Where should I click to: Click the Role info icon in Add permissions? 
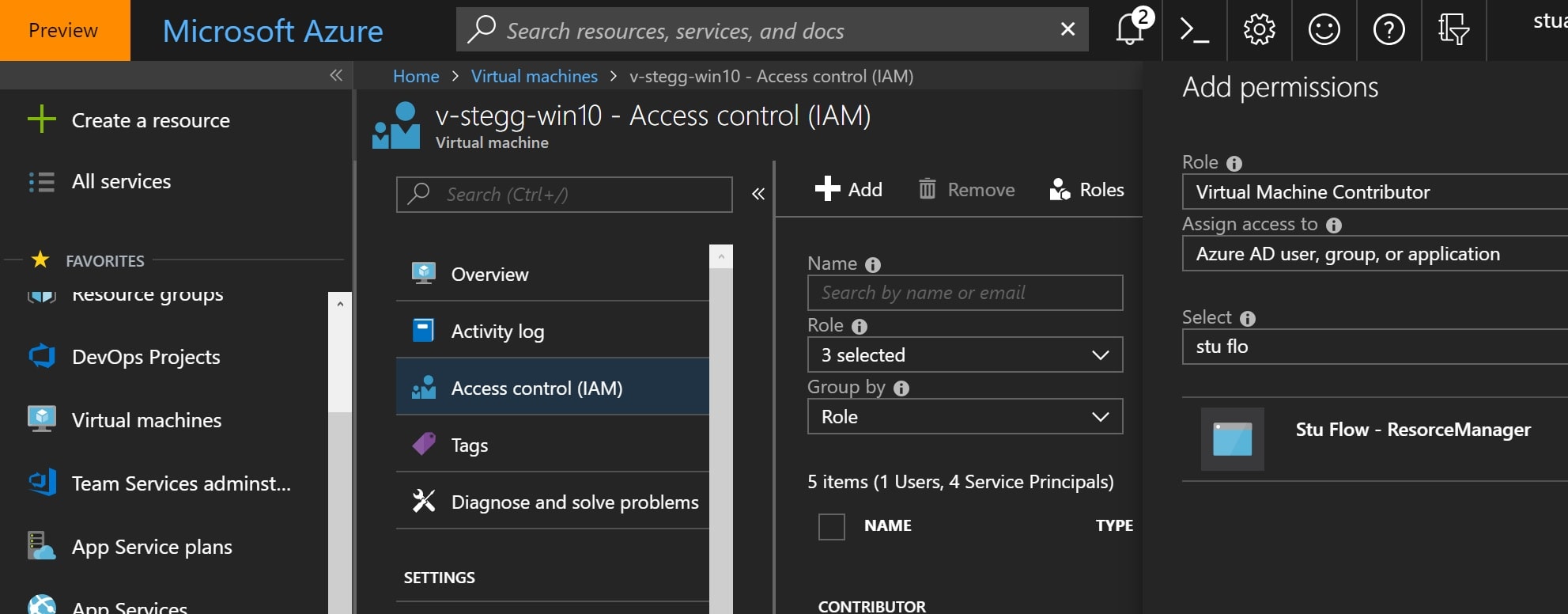(1234, 164)
